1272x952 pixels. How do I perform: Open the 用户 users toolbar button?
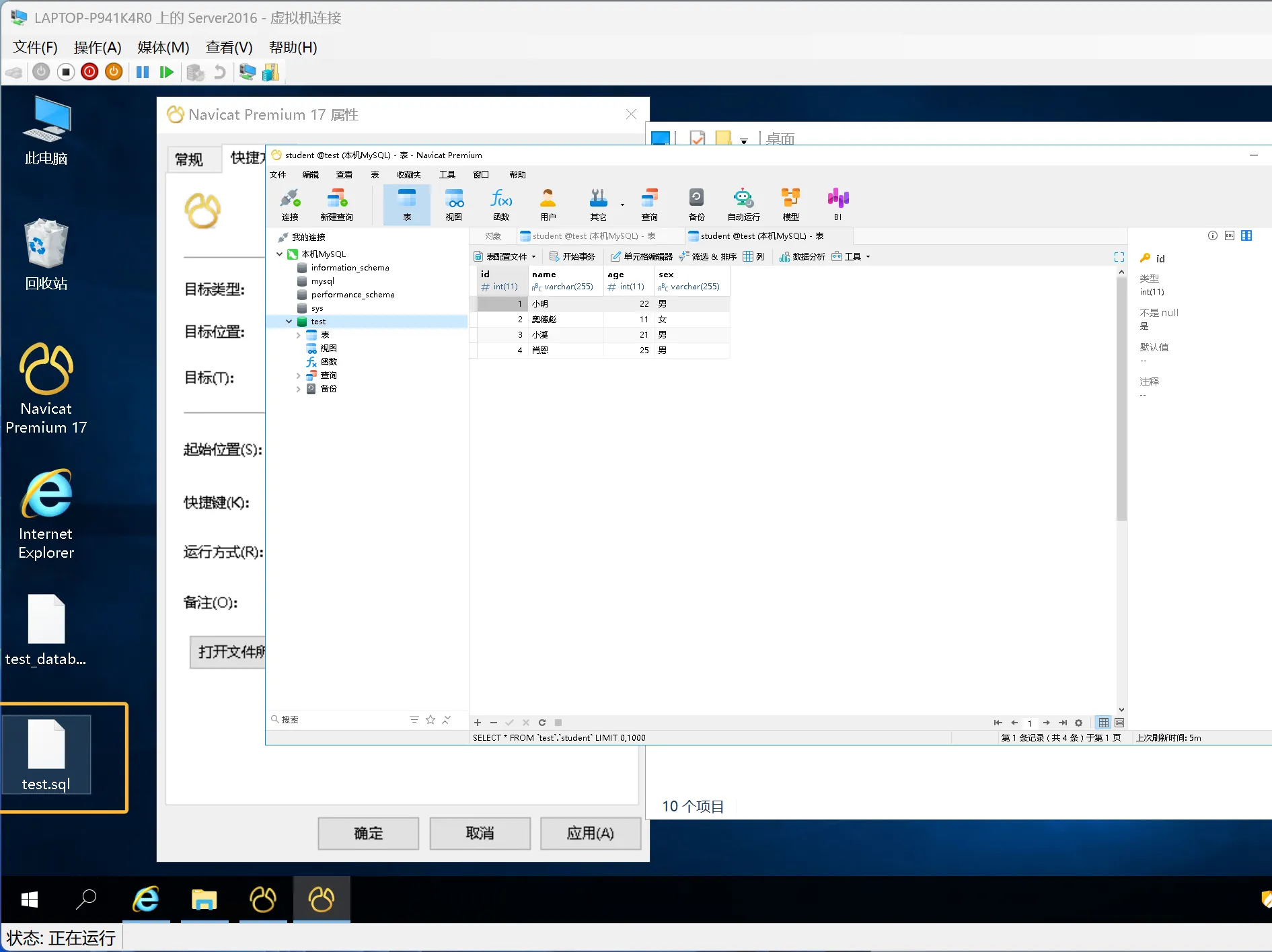pyautogui.click(x=548, y=205)
